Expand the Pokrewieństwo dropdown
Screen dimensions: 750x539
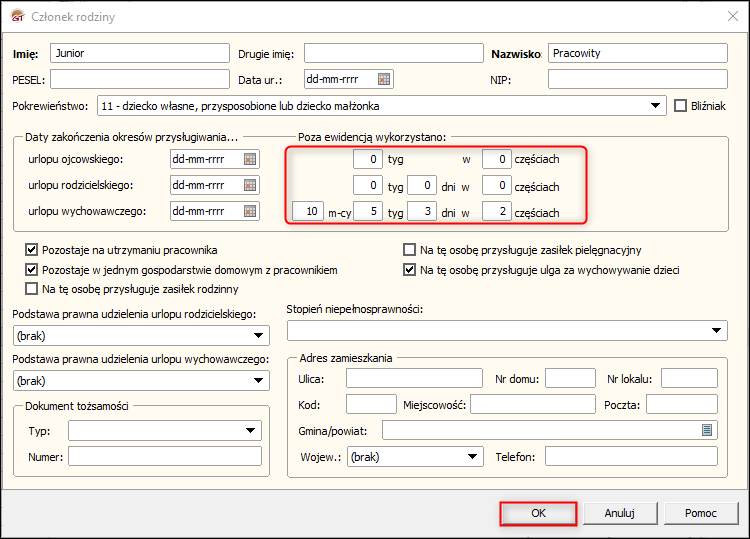656,105
